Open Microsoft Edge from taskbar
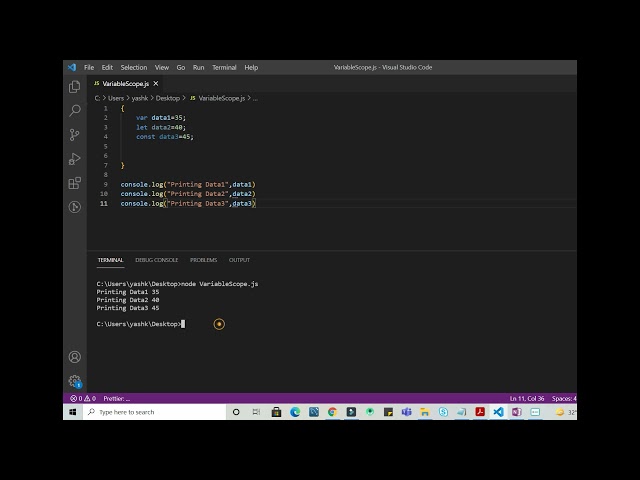640x480 pixels. pos(295,412)
